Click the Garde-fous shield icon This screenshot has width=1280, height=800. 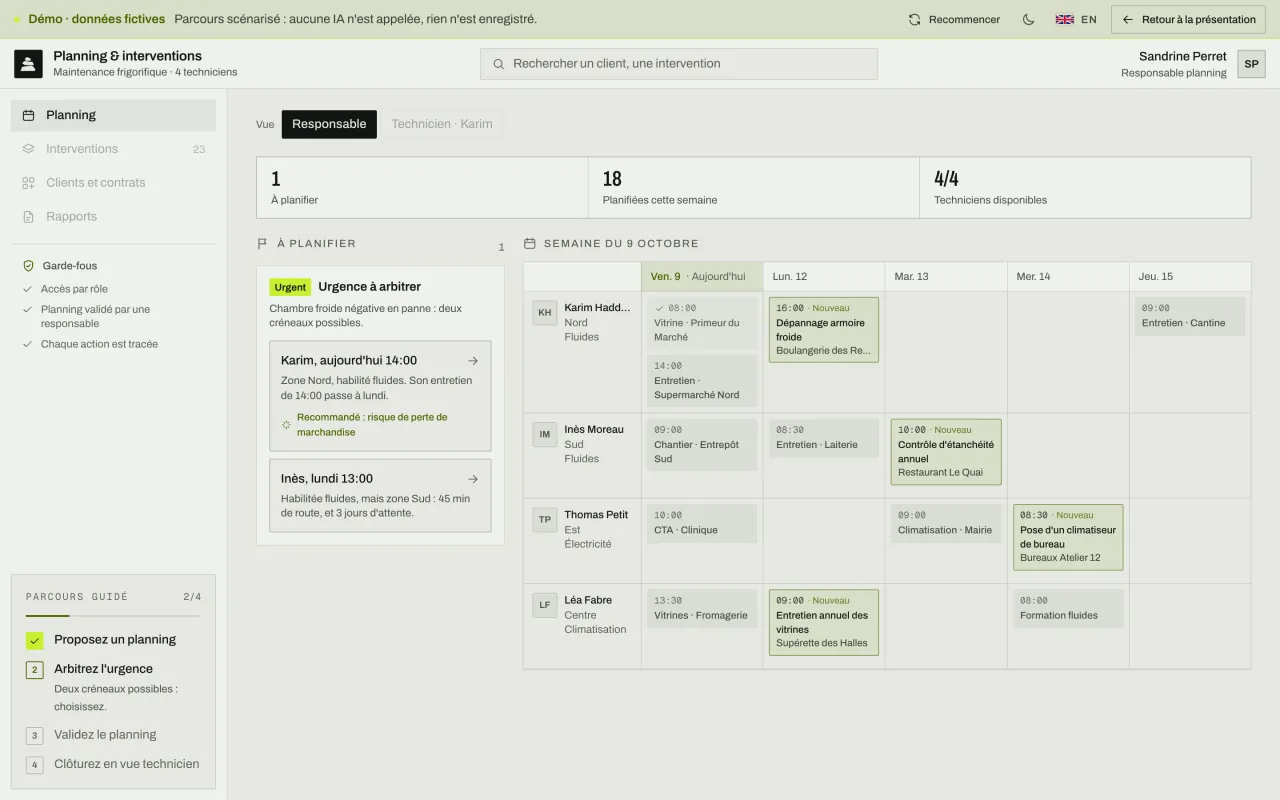tap(28, 266)
